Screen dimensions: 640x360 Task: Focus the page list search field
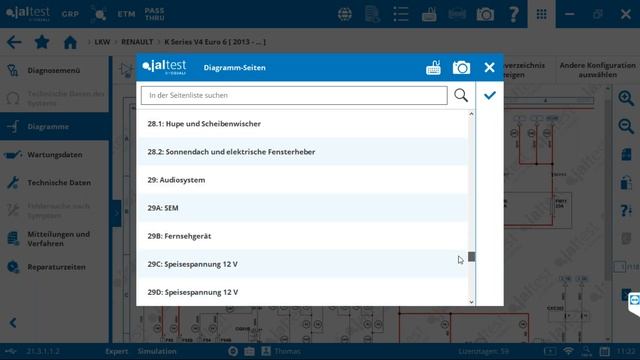coord(294,95)
